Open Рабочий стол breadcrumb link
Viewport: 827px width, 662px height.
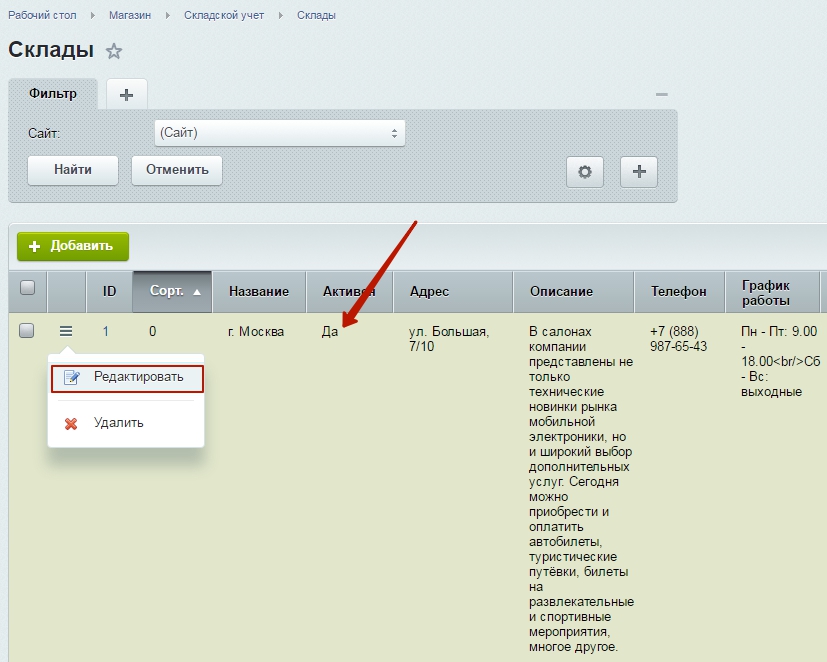pos(42,15)
